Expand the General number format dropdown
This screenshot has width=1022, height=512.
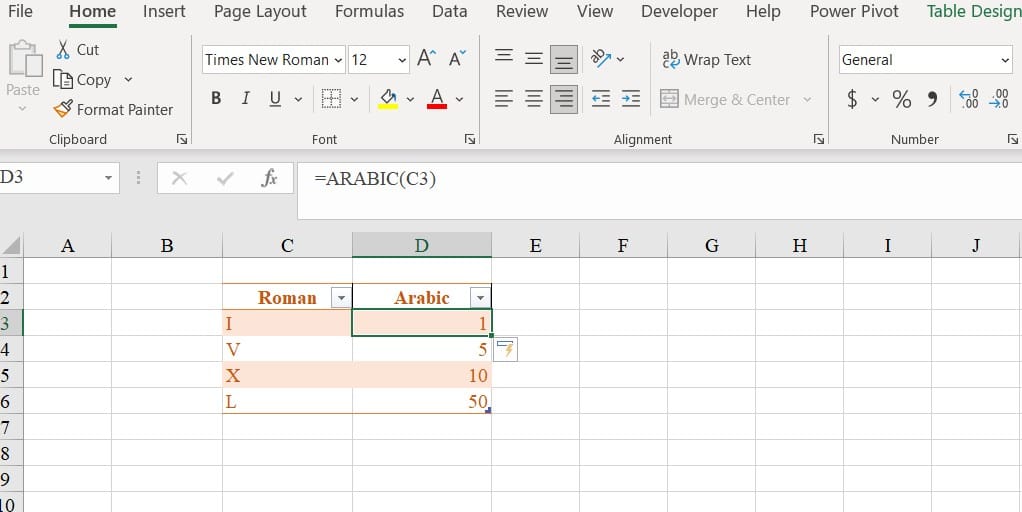[x=1005, y=60]
